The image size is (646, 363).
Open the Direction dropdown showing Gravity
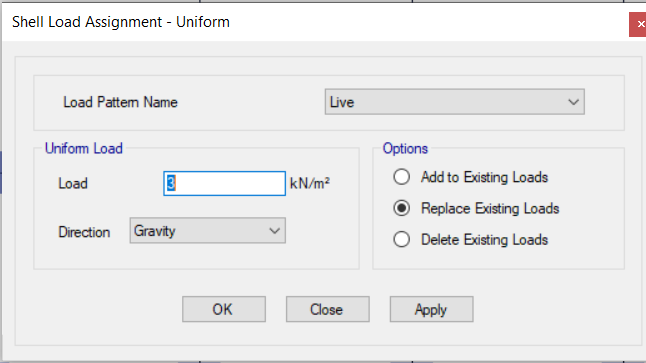[207, 231]
